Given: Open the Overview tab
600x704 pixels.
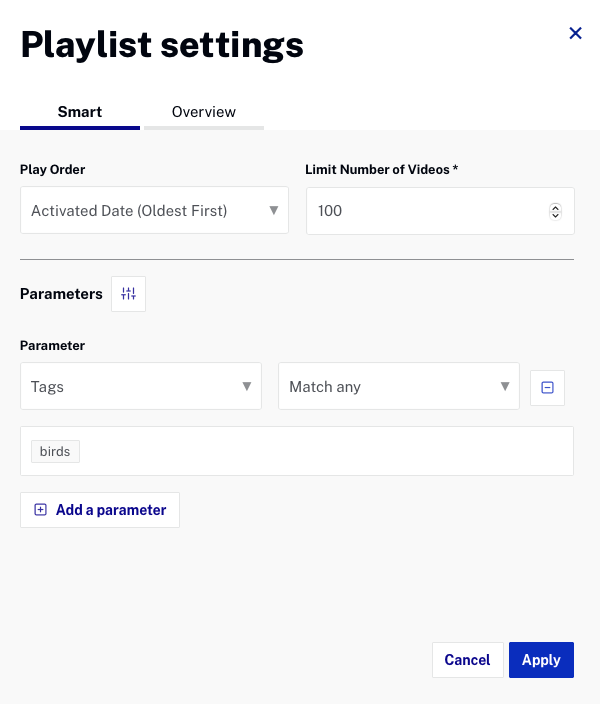Looking at the screenshot, I should tap(204, 112).
